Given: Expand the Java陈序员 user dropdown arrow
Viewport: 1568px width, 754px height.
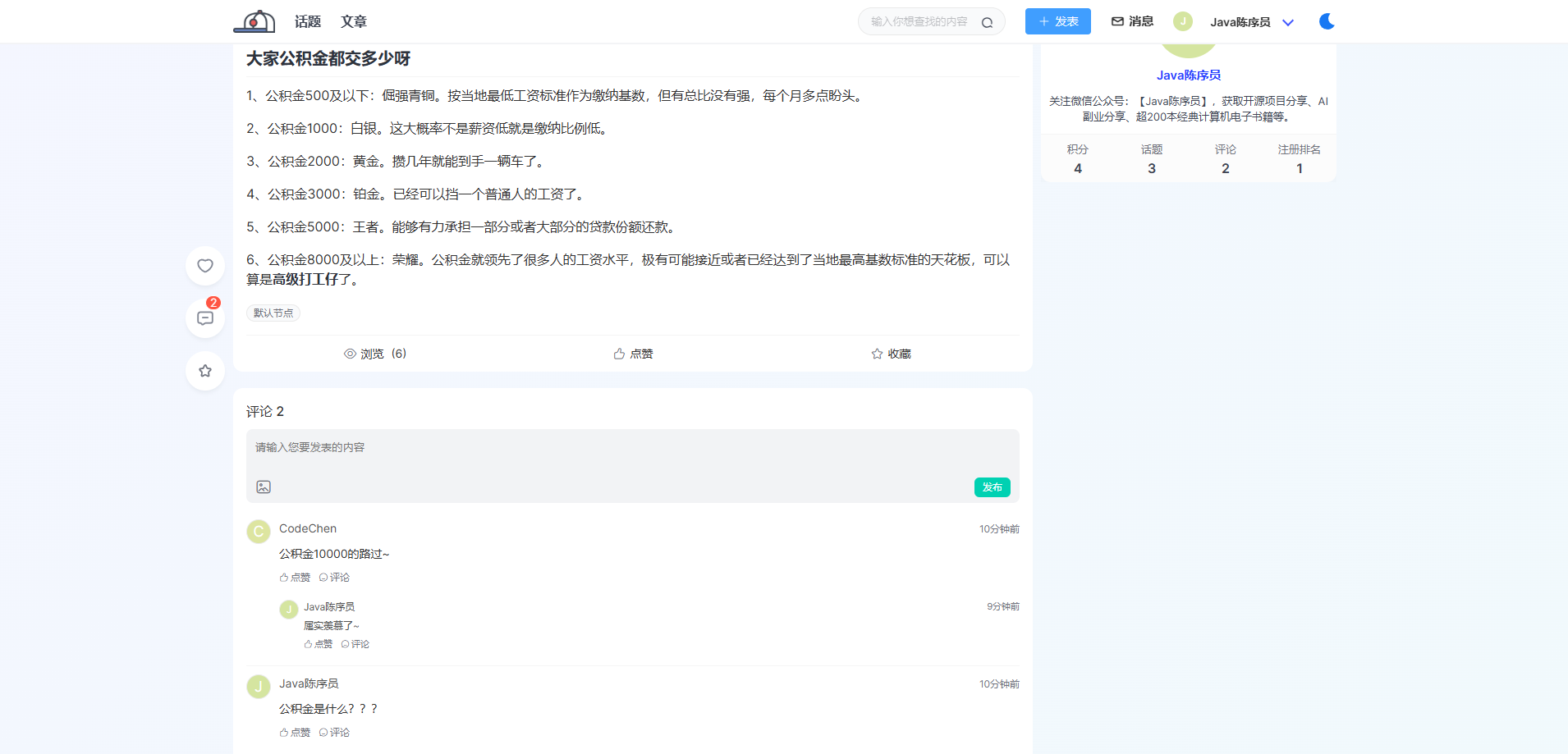Looking at the screenshot, I should tap(1288, 22).
